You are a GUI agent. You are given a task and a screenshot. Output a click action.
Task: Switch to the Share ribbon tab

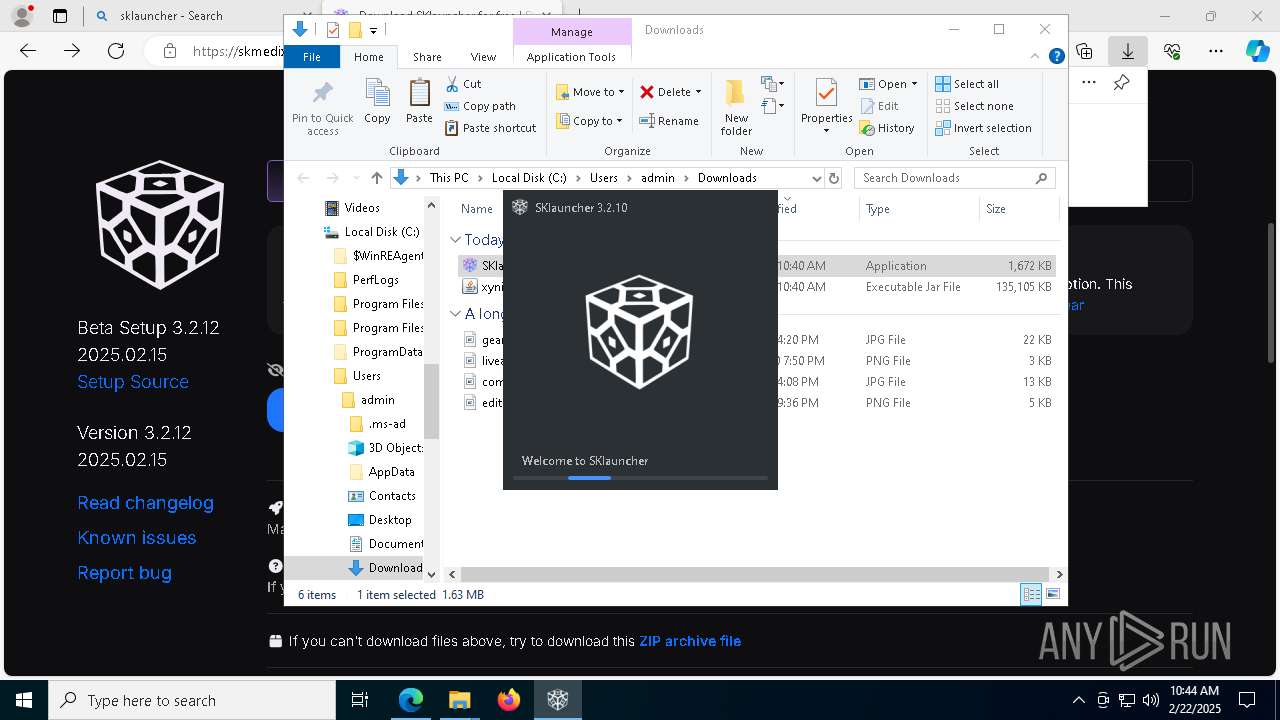click(427, 57)
